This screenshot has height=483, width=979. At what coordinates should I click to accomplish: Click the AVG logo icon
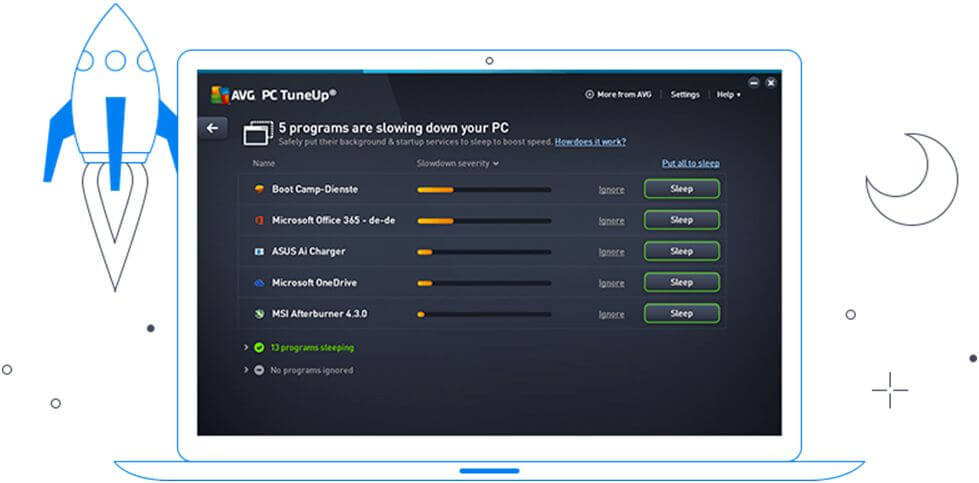point(220,95)
